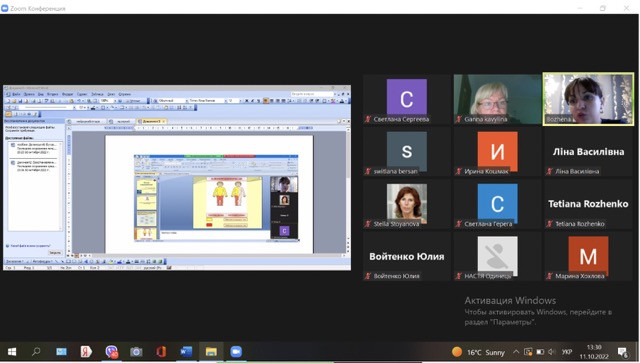Screen dimensions: 640x363
Task: Open the 16°C Sunny weather widget
Action: click(478, 352)
